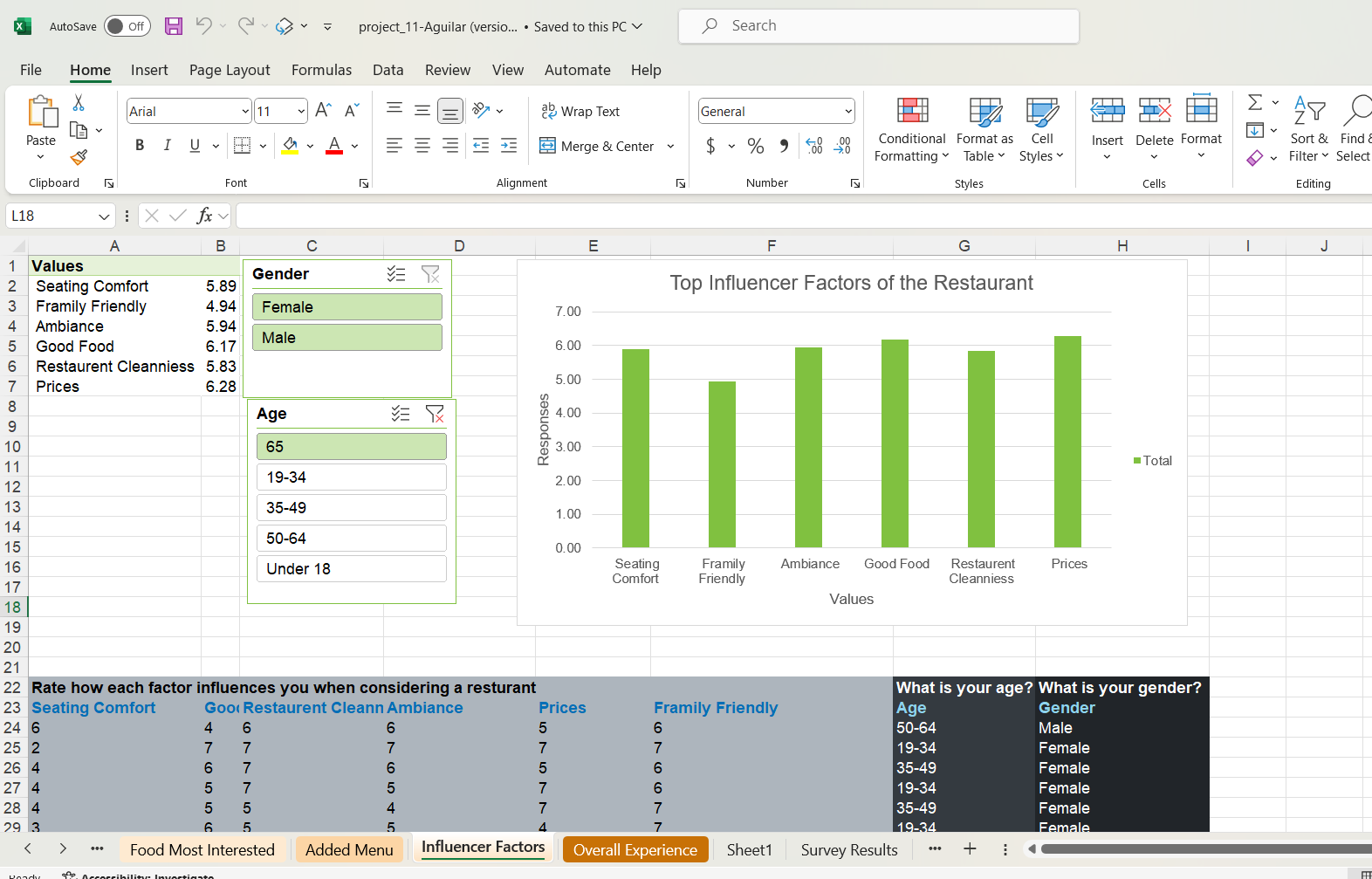
Task: Click the Top Influencer Factors chart title
Action: click(851, 283)
